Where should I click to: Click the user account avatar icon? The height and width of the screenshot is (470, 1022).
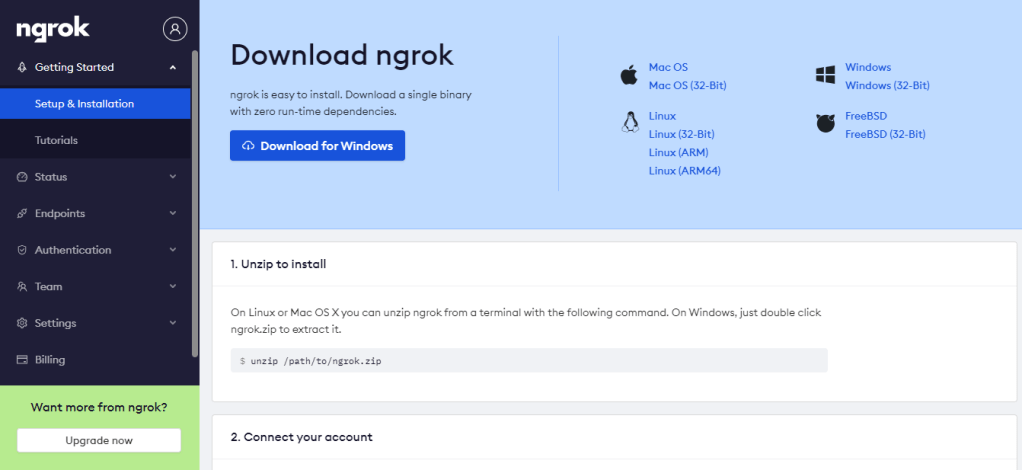tap(175, 29)
